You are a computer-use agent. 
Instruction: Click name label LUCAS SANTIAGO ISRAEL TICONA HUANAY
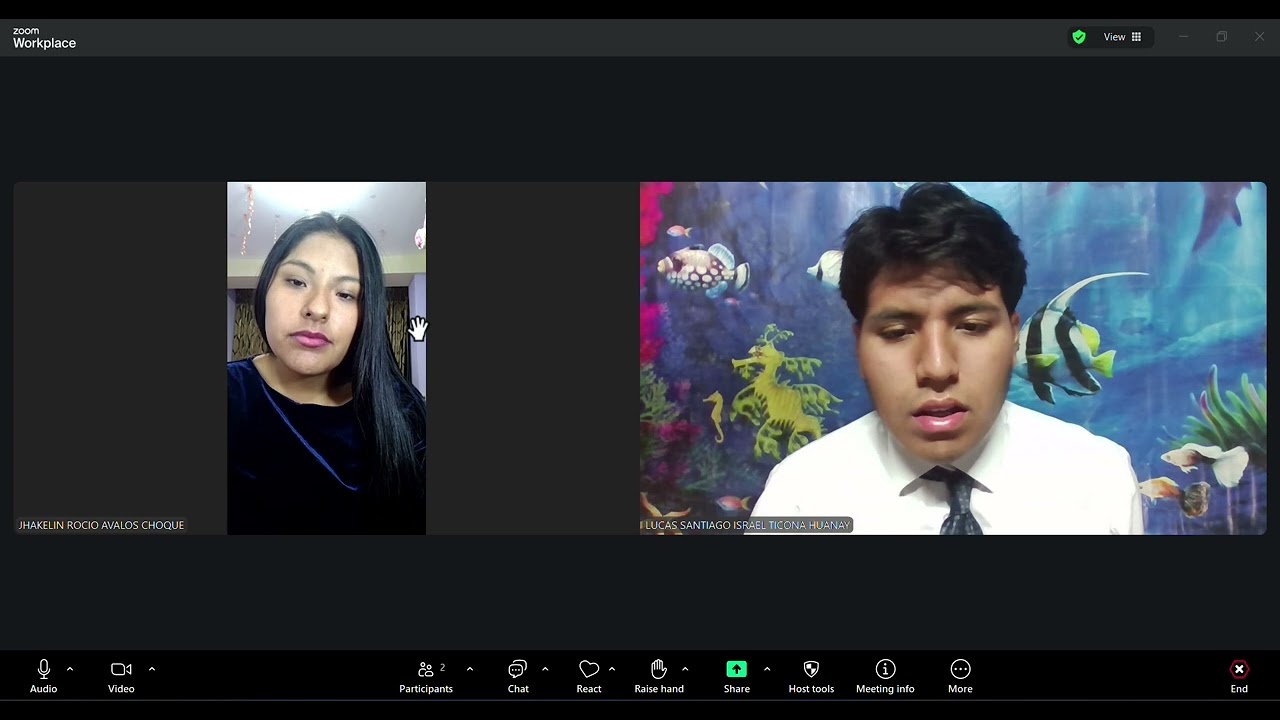[747, 525]
